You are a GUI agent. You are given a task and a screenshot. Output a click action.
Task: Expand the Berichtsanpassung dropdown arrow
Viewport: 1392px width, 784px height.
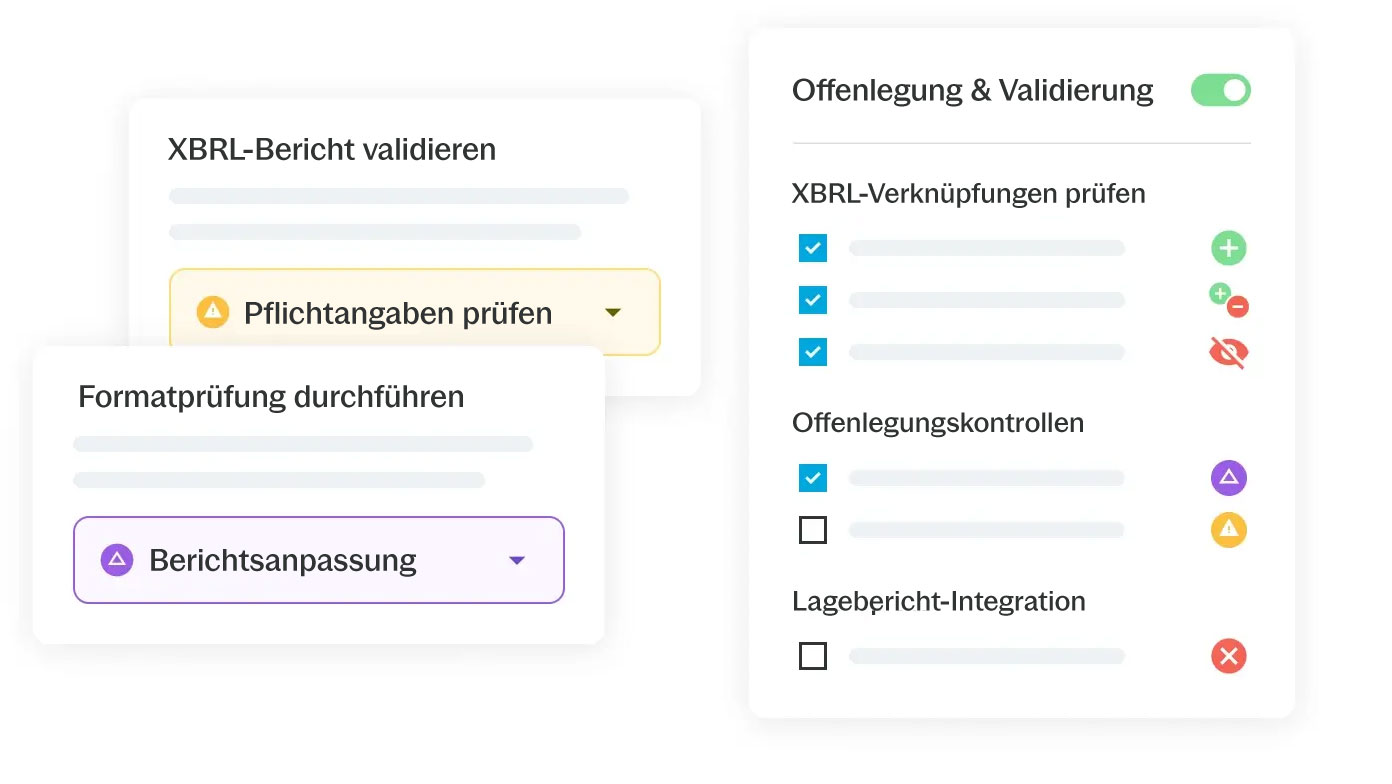pyautogui.click(x=517, y=561)
